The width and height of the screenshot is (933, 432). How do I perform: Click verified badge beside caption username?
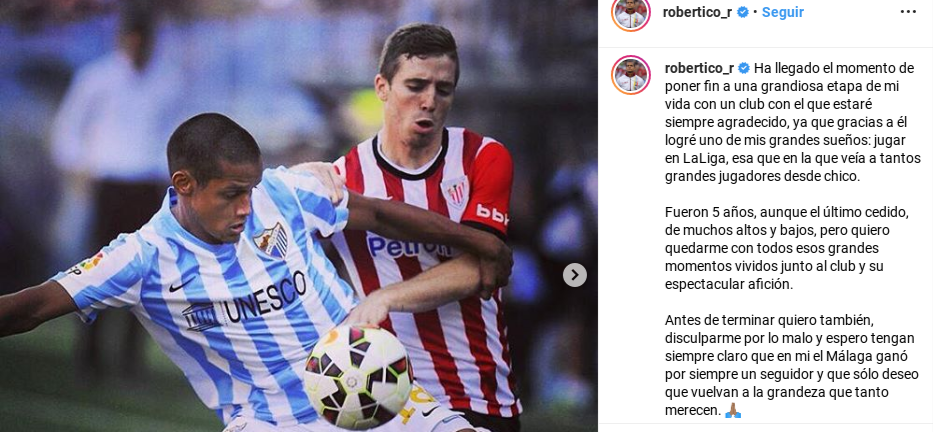(744, 68)
